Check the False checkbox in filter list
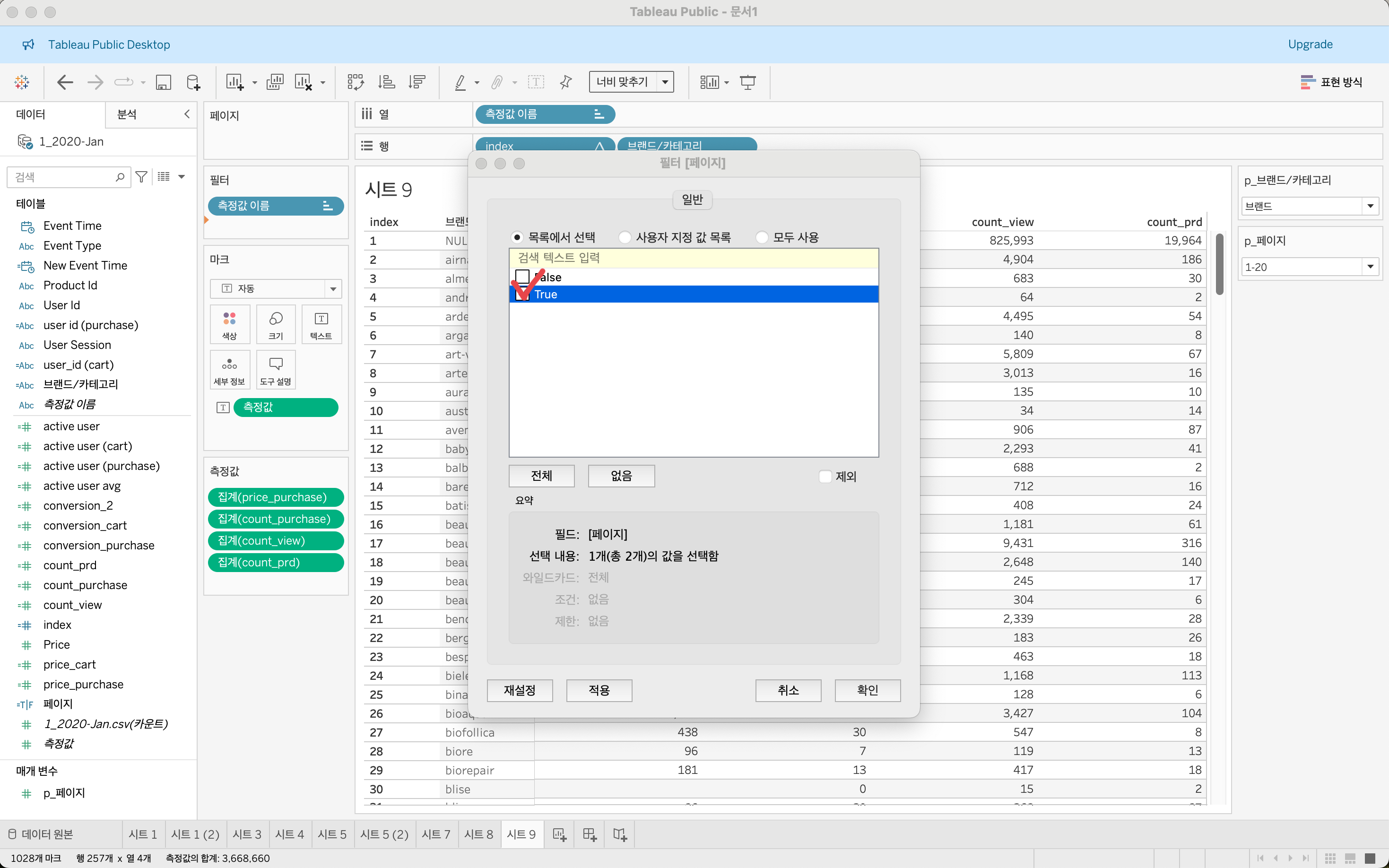Image resolution: width=1389 pixels, height=868 pixels. [x=522, y=277]
